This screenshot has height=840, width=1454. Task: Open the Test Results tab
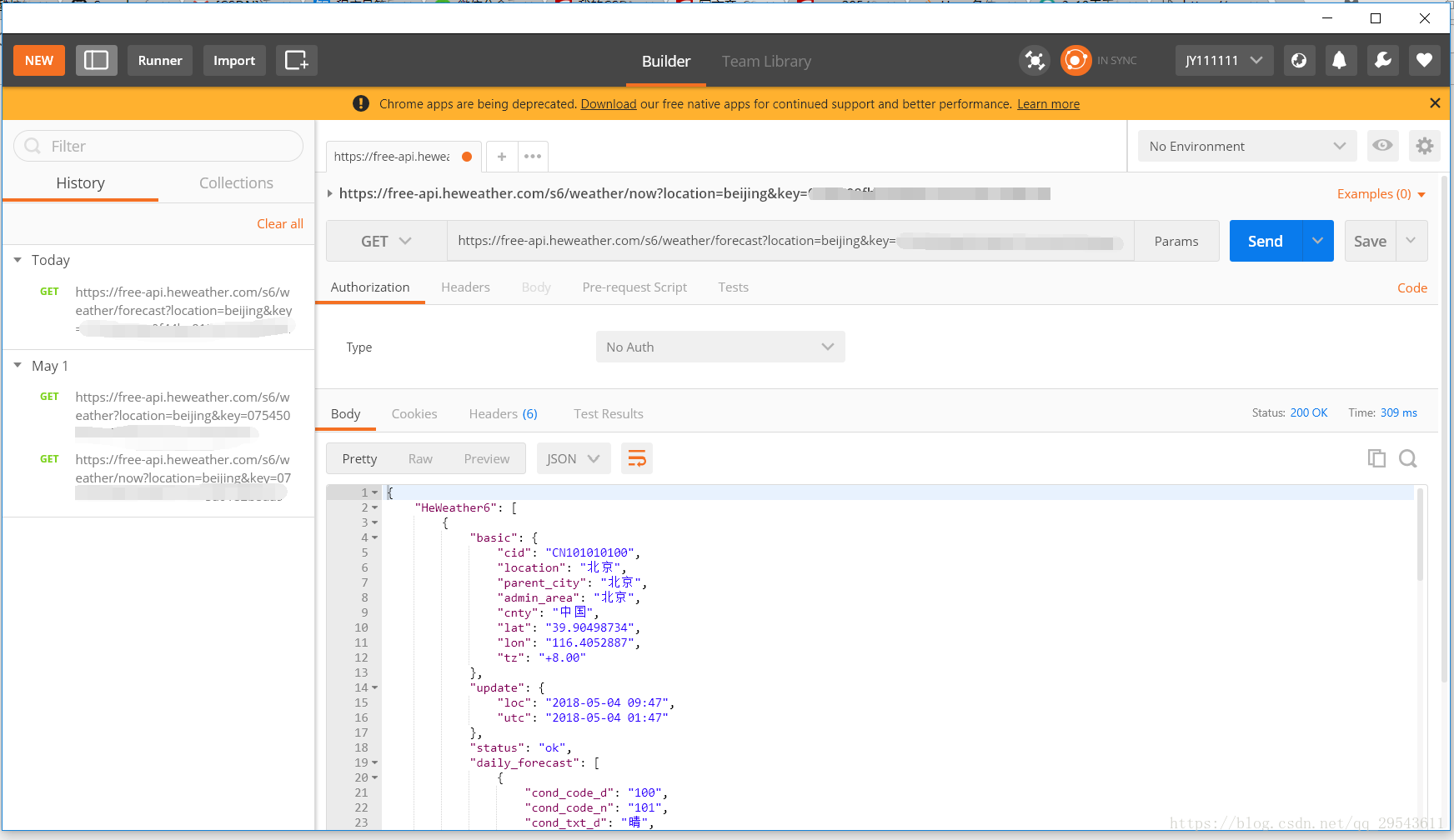pos(609,413)
